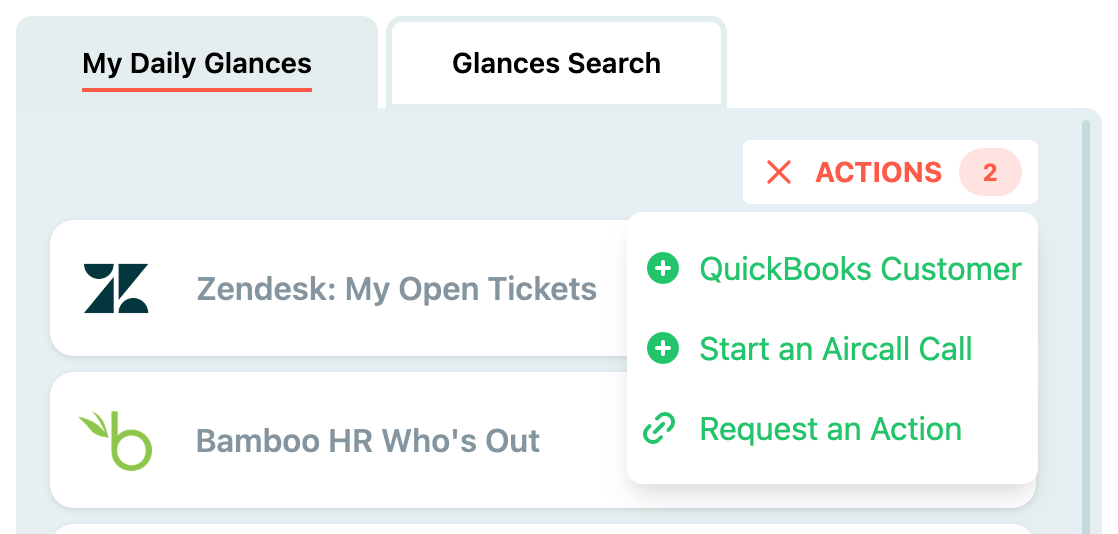
Task: Click the Bamboo HR leaf logo icon
Action: 116,440
